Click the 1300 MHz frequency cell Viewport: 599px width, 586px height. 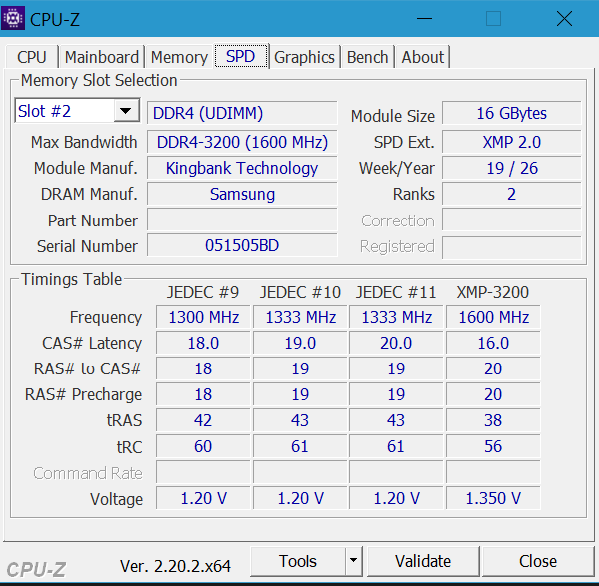[x=203, y=317]
